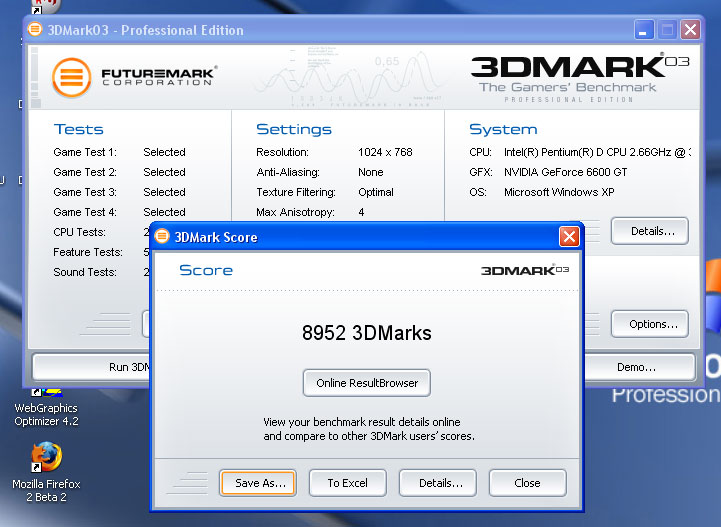Click the 3DMark03 logo in Score dialog
Viewport: 721px width, 527px height.
coord(526,270)
